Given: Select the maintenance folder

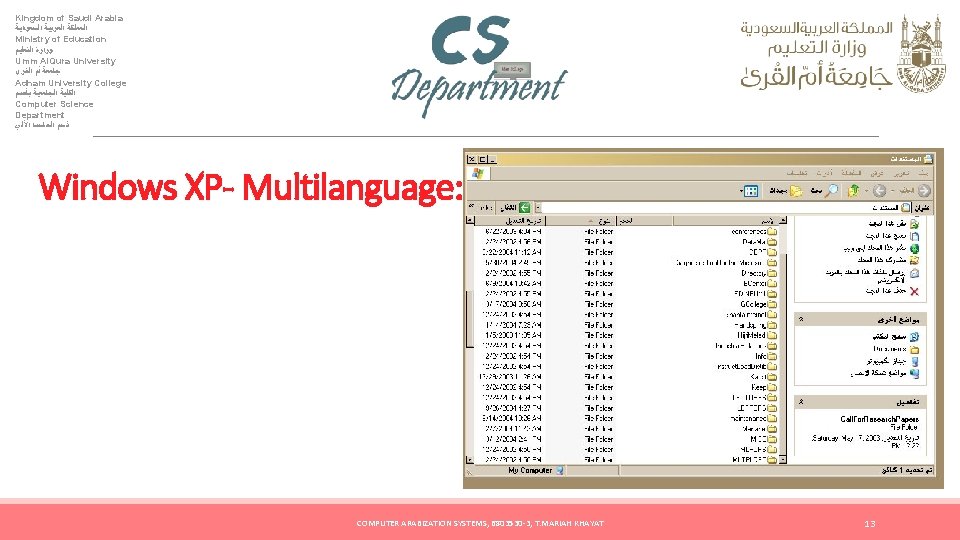Looking at the screenshot, I should click(754, 418).
